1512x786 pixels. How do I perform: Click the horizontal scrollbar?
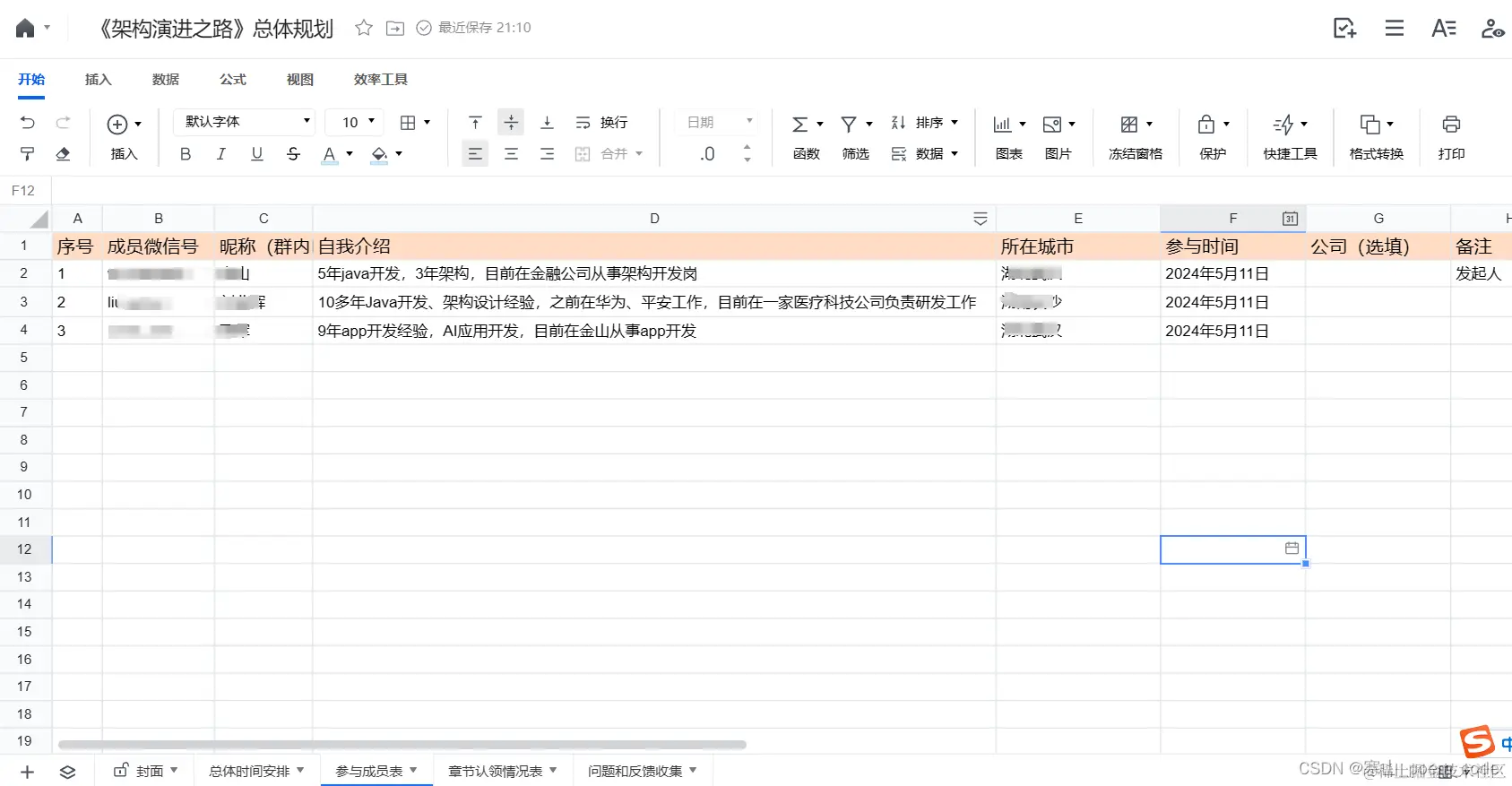(x=402, y=745)
